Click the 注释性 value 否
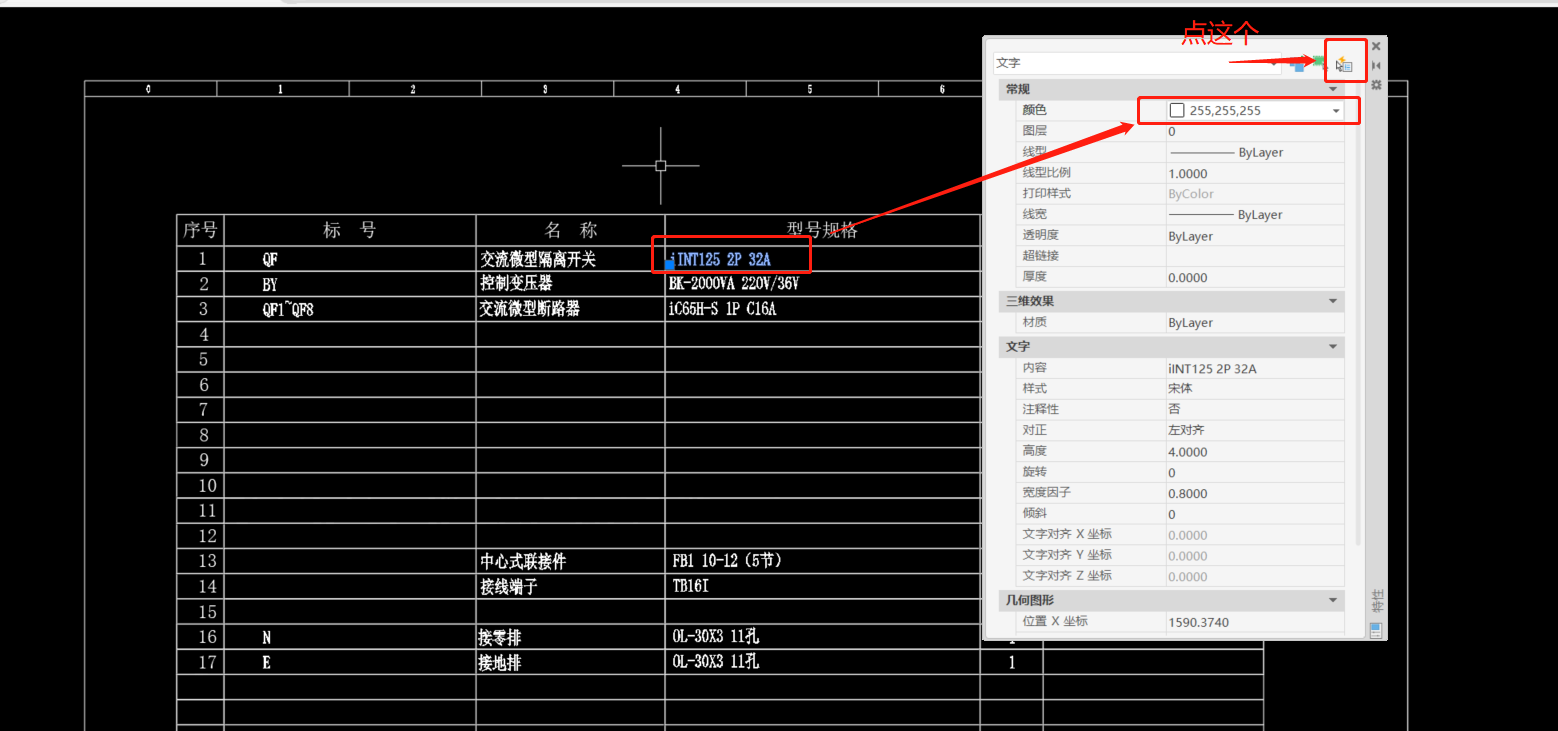Viewport: 1558px width, 731px height. [x=1255, y=409]
